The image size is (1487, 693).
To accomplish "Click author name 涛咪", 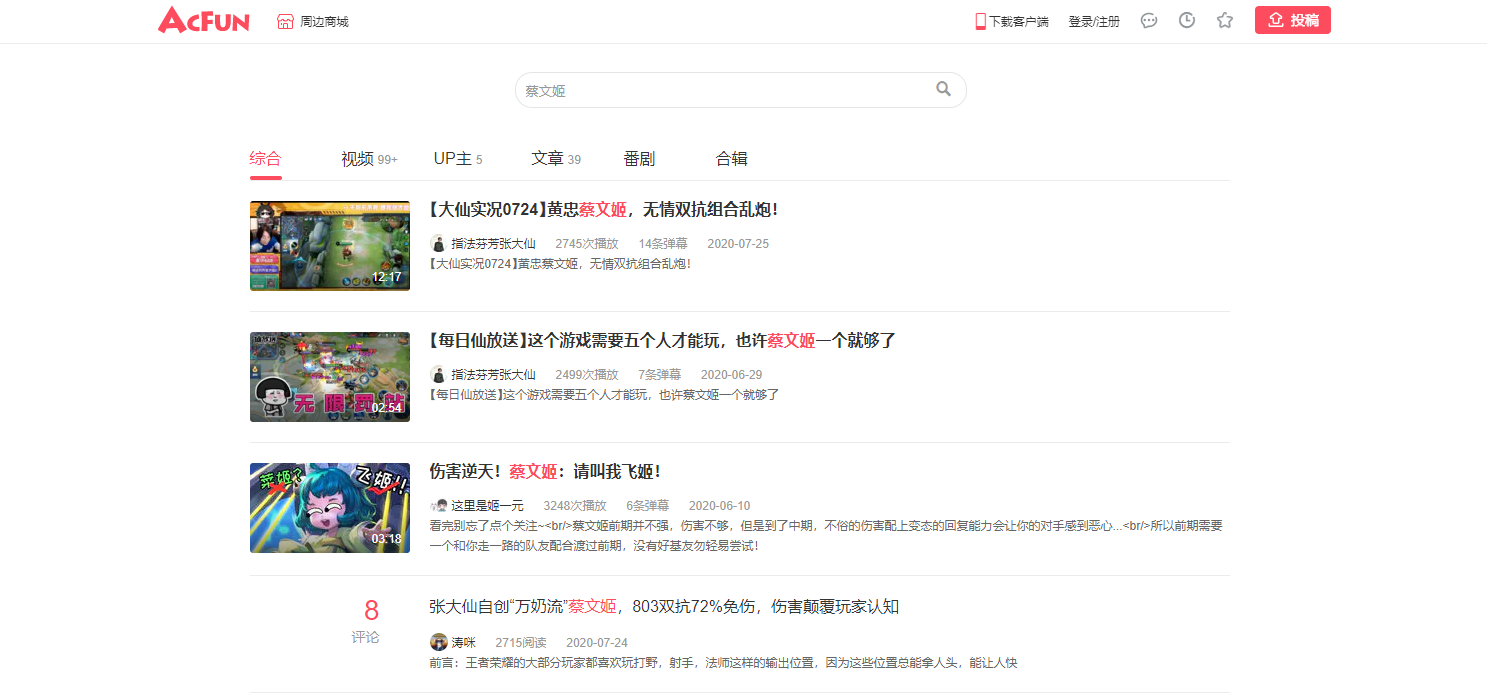I will 463,643.
